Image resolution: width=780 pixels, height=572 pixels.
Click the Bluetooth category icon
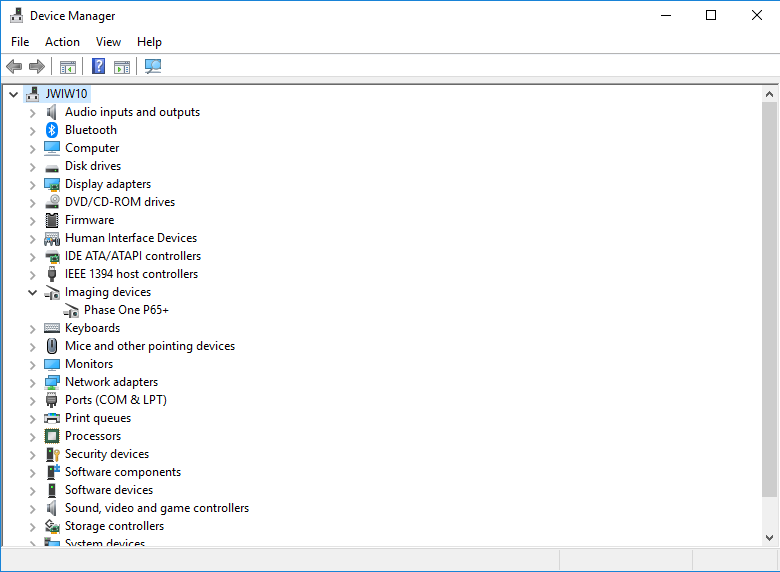[52, 130]
